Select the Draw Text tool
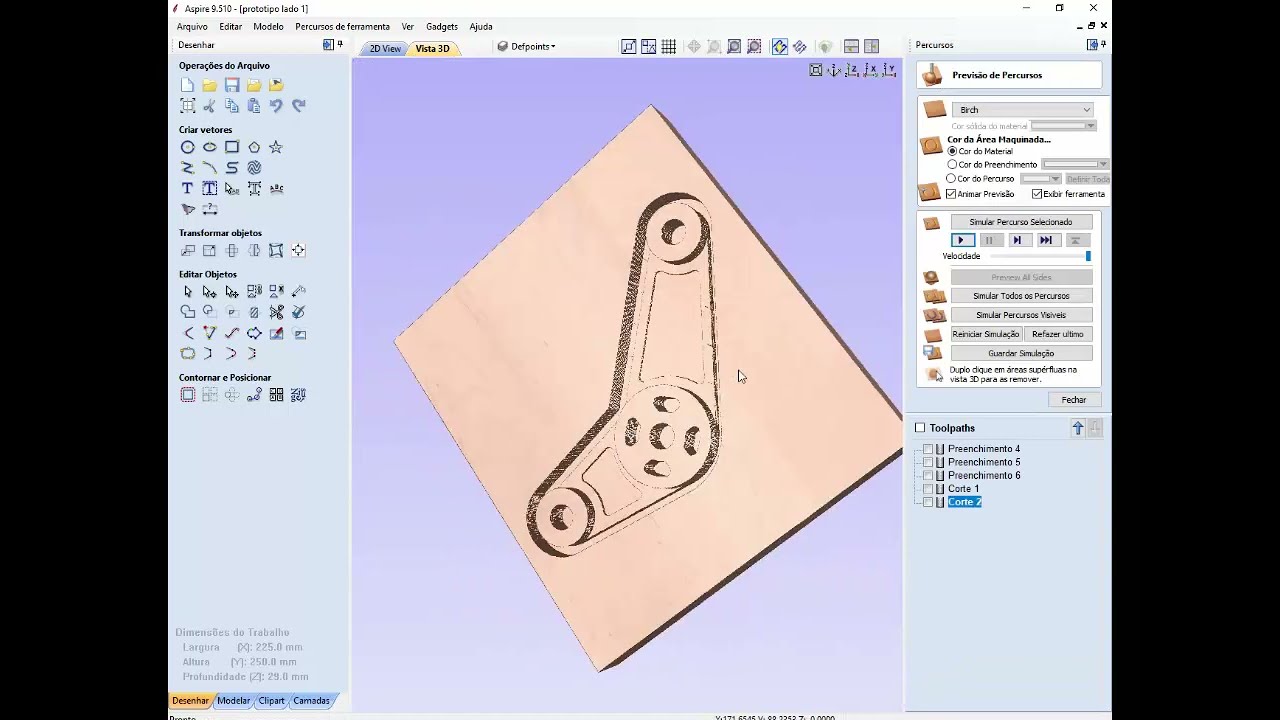1280x720 pixels. [187, 188]
